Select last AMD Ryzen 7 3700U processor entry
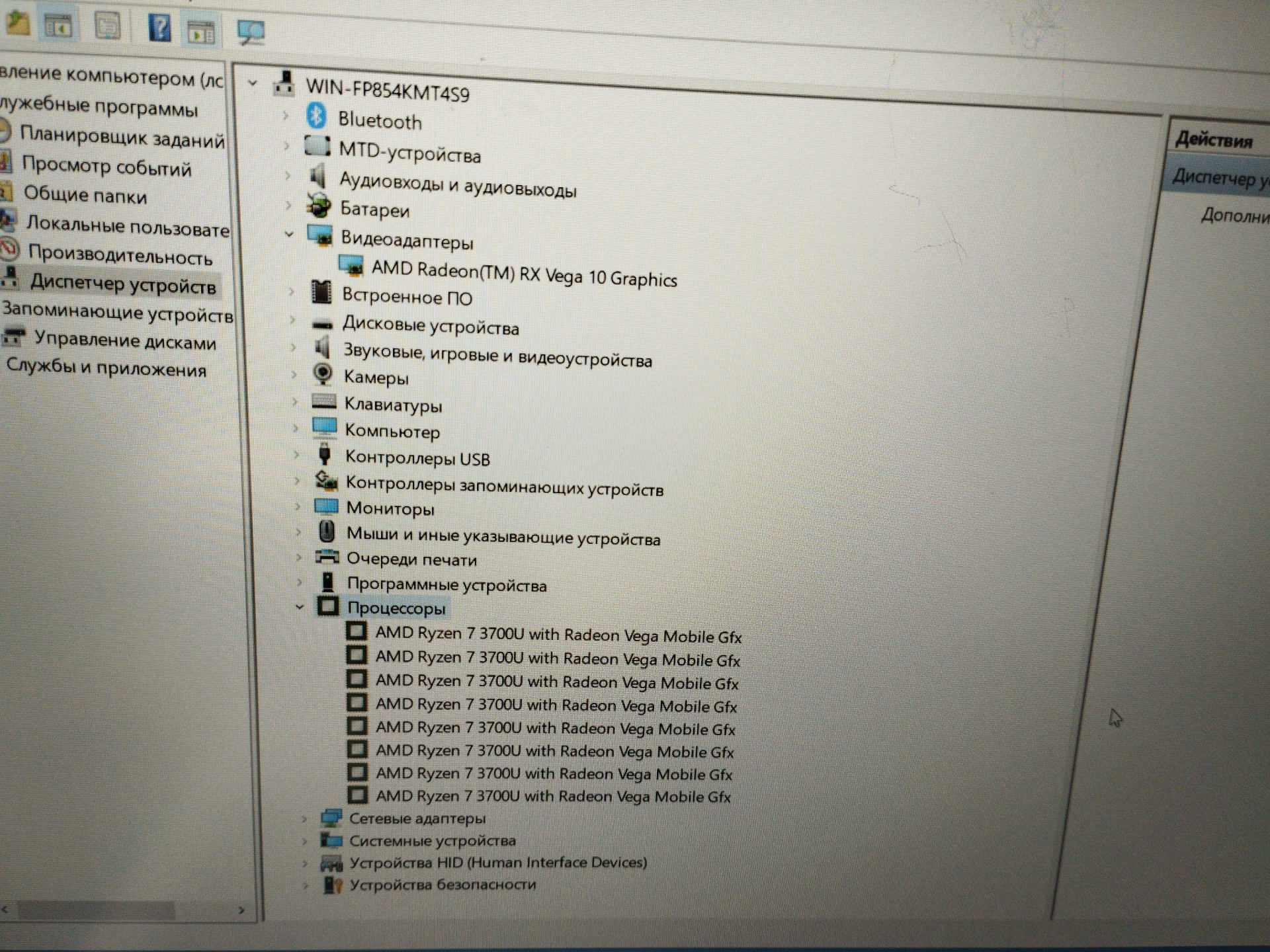Image resolution: width=1270 pixels, height=952 pixels. pyautogui.click(x=553, y=796)
